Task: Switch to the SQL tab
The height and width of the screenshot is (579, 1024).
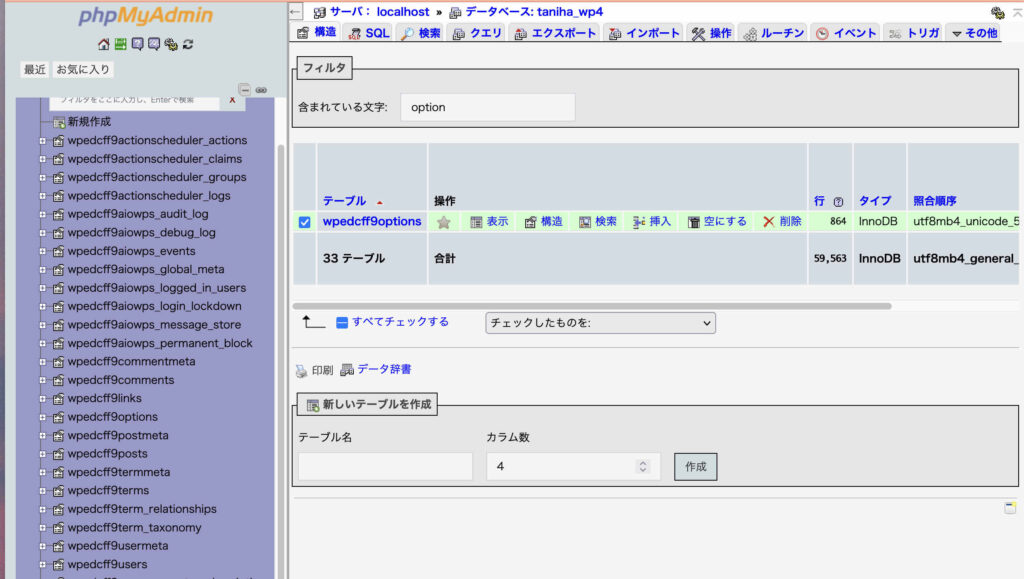Action: coord(368,33)
